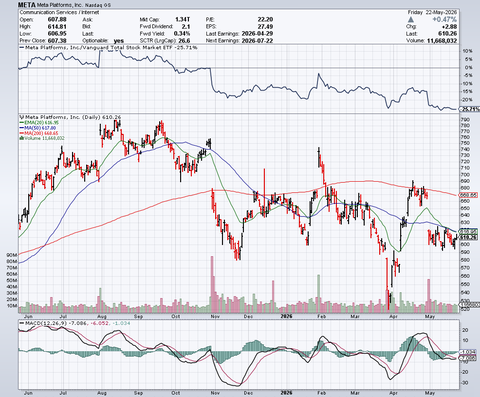
Task: Click the Aug label on the price chart's time axis
Action: pyautogui.click(x=102, y=316)
